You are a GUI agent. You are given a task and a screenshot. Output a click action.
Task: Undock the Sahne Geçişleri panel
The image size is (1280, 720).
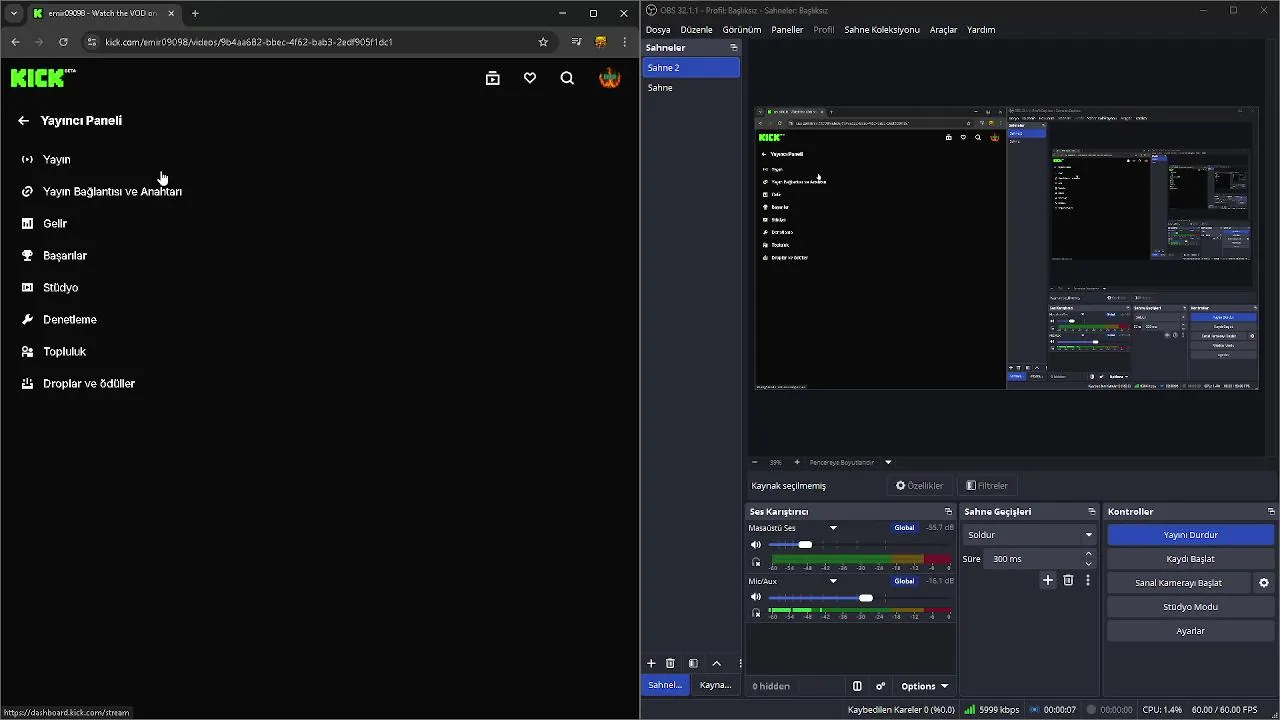[1091, 512]
